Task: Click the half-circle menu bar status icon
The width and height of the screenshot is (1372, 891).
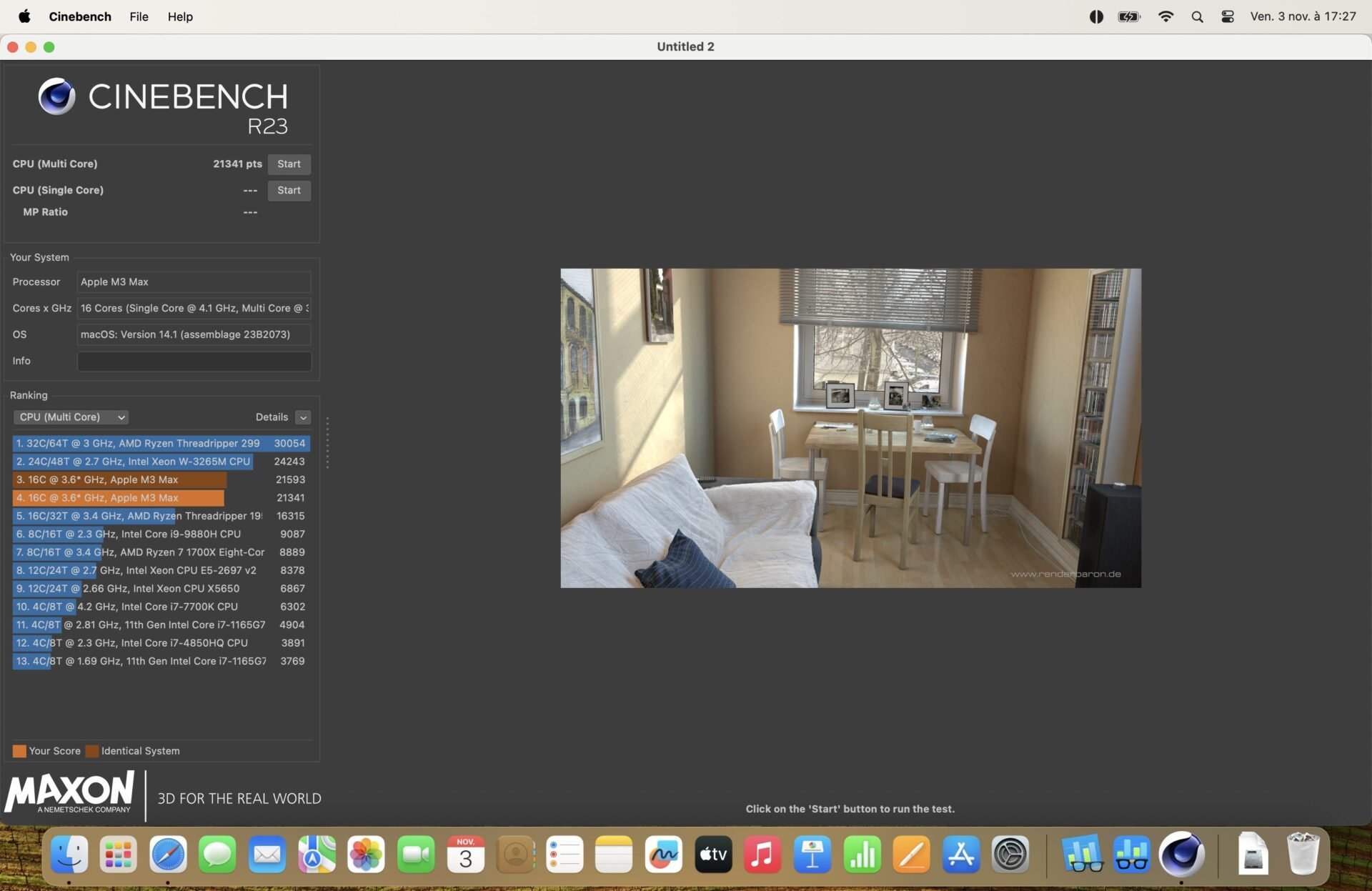Action: point(1096,16)
